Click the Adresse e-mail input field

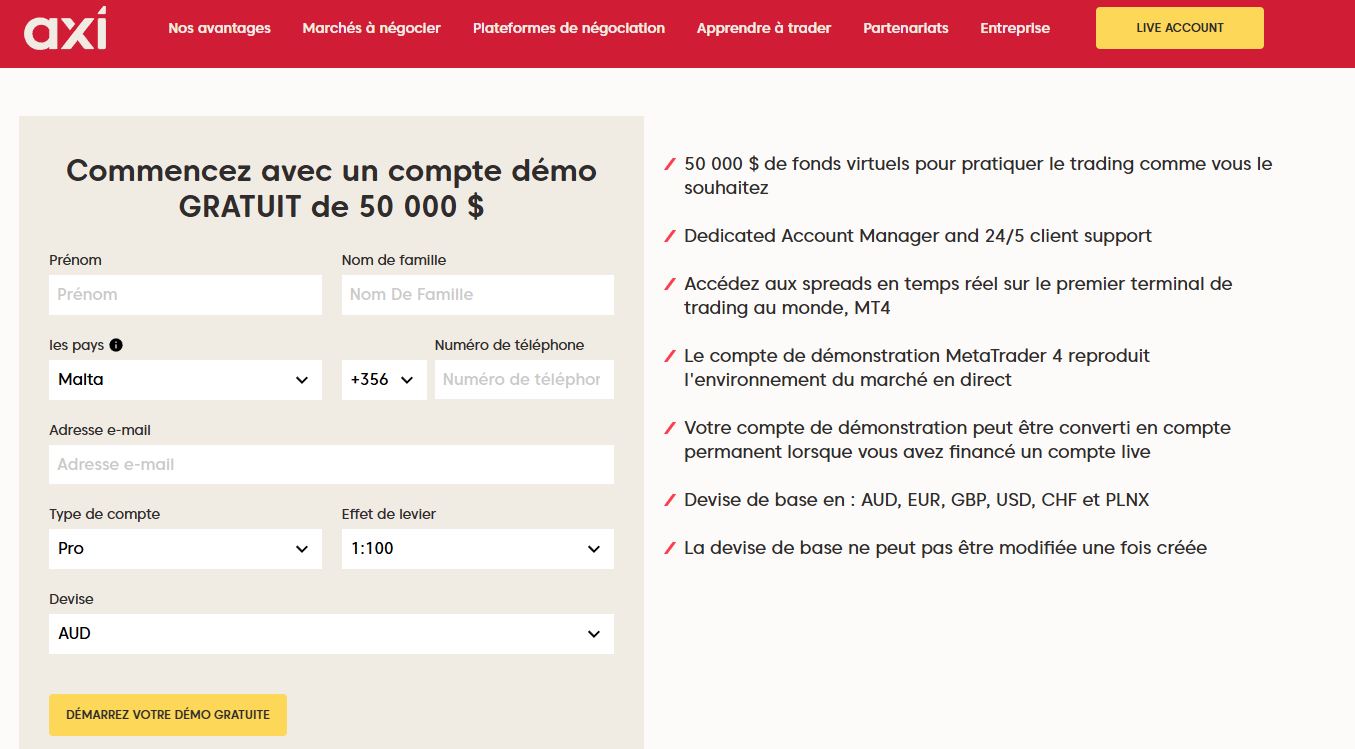331,463
